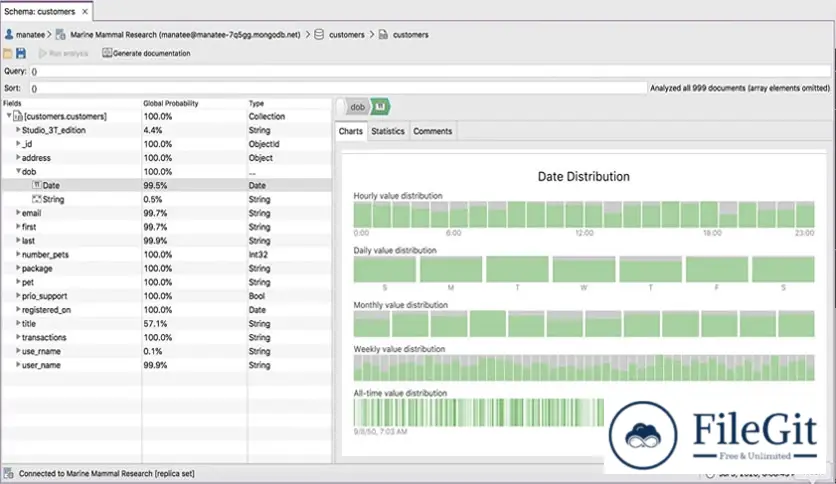Select the use_rname field row
836x484 pixels.
[x=166, y=351]
